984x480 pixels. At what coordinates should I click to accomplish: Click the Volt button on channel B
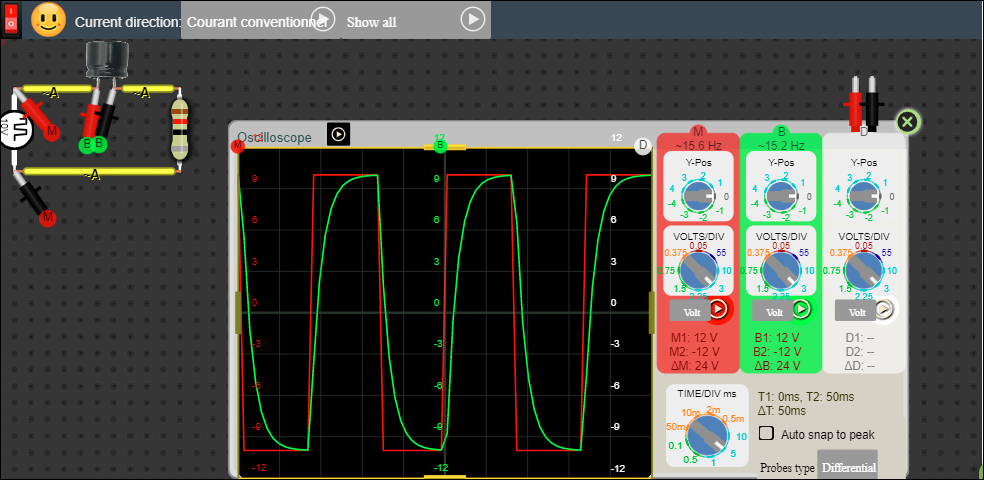(766, 310)
